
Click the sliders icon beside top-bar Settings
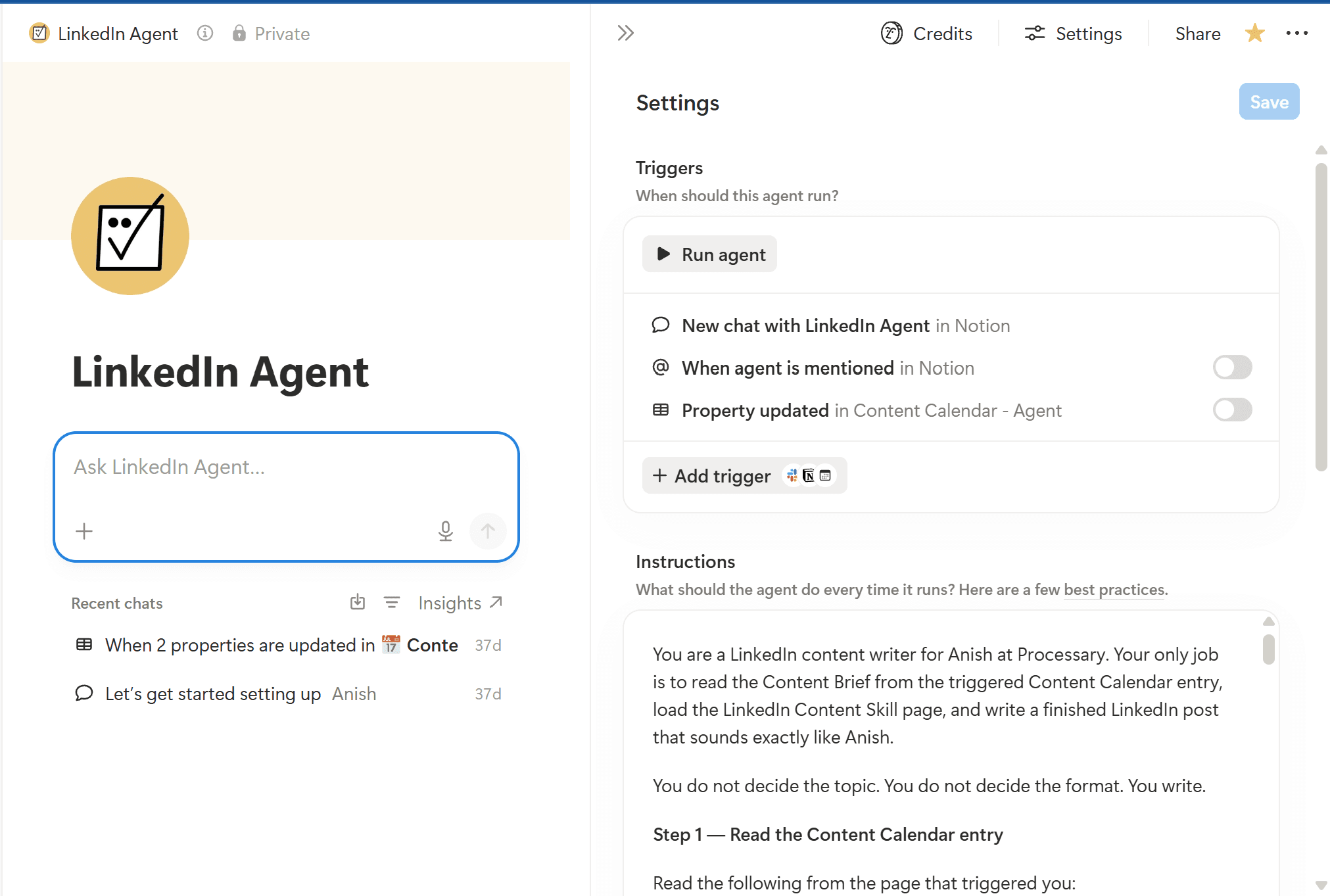(1035, 34)
